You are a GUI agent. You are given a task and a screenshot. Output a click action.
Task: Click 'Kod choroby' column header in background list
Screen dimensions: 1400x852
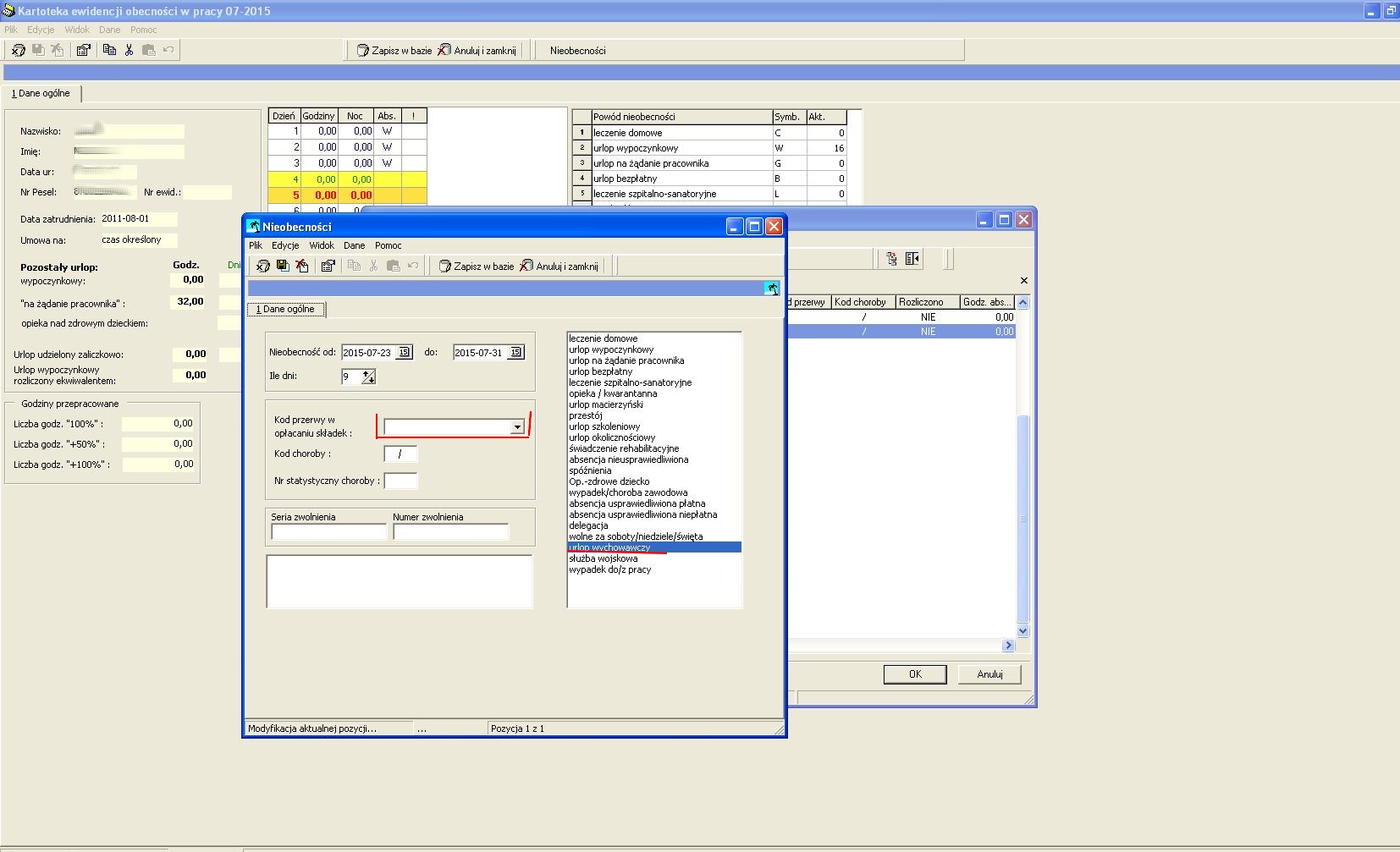click(863, 302)
